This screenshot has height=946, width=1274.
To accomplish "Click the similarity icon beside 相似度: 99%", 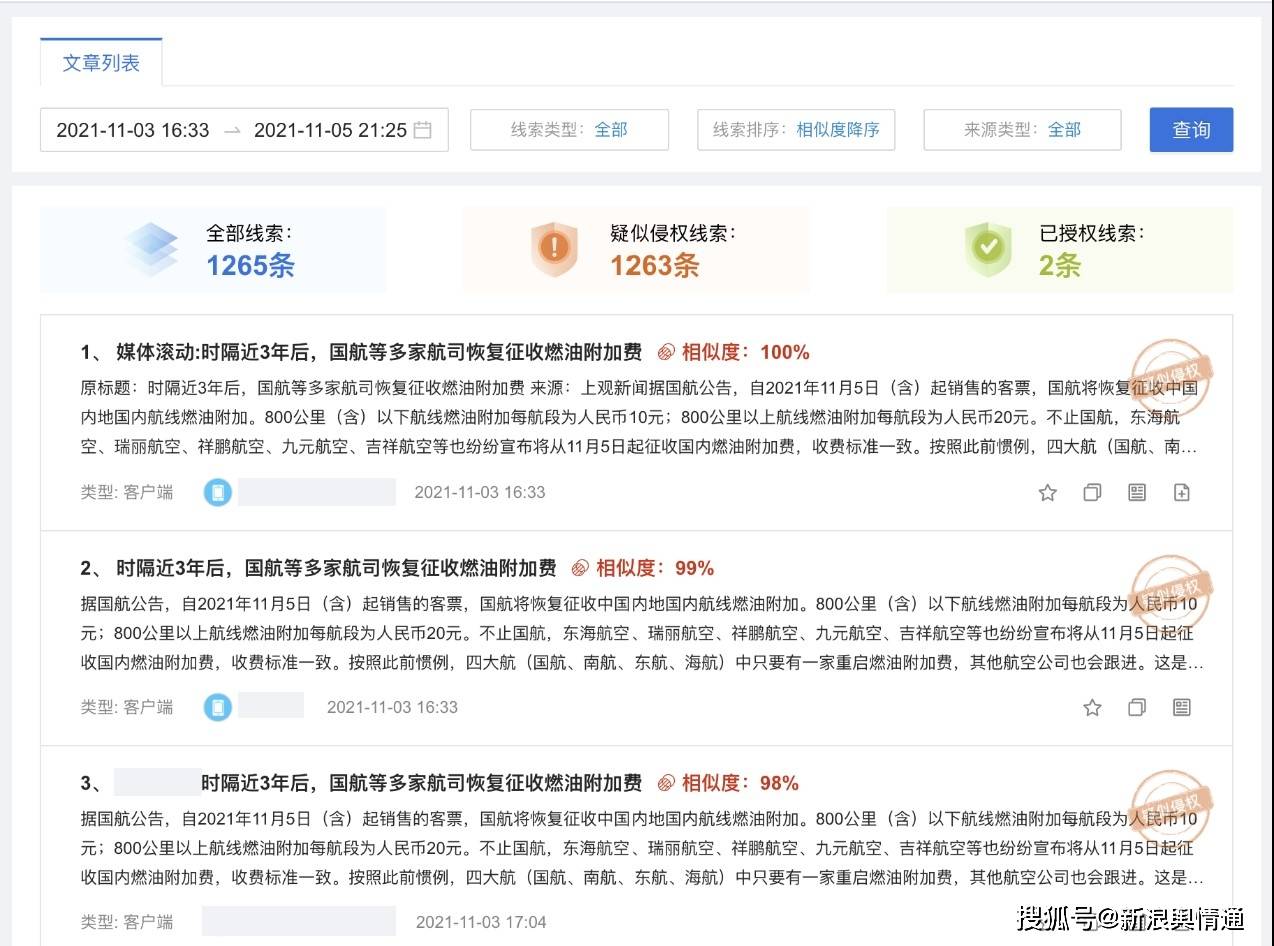I will pyautogui.click(x=580, y=568).
